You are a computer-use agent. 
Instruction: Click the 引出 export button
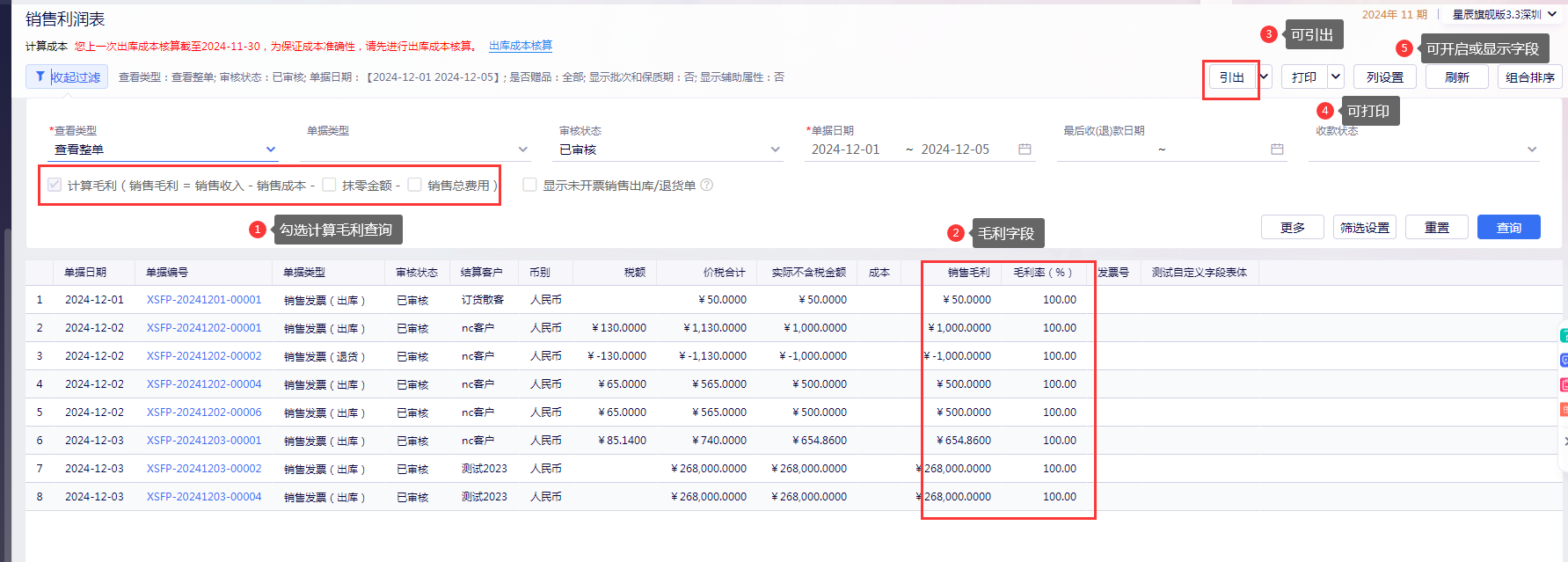point(1231,77)
